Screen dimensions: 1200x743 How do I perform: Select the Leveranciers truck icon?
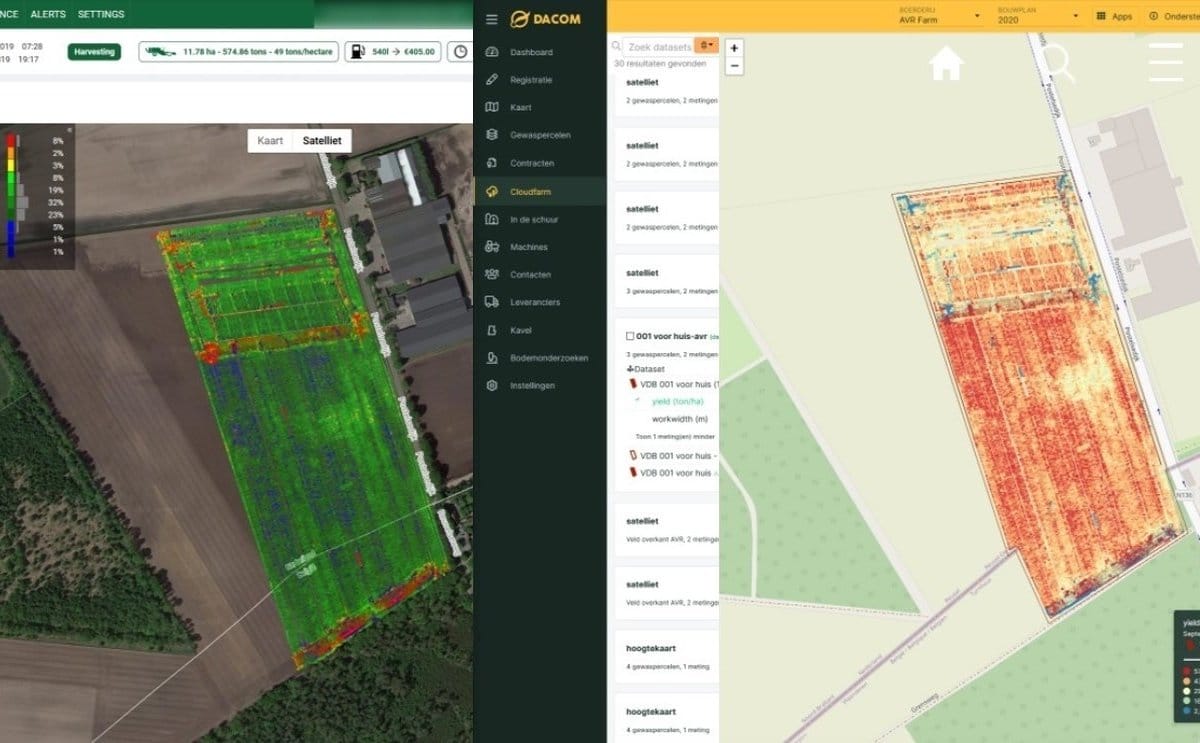coord(491,302)
